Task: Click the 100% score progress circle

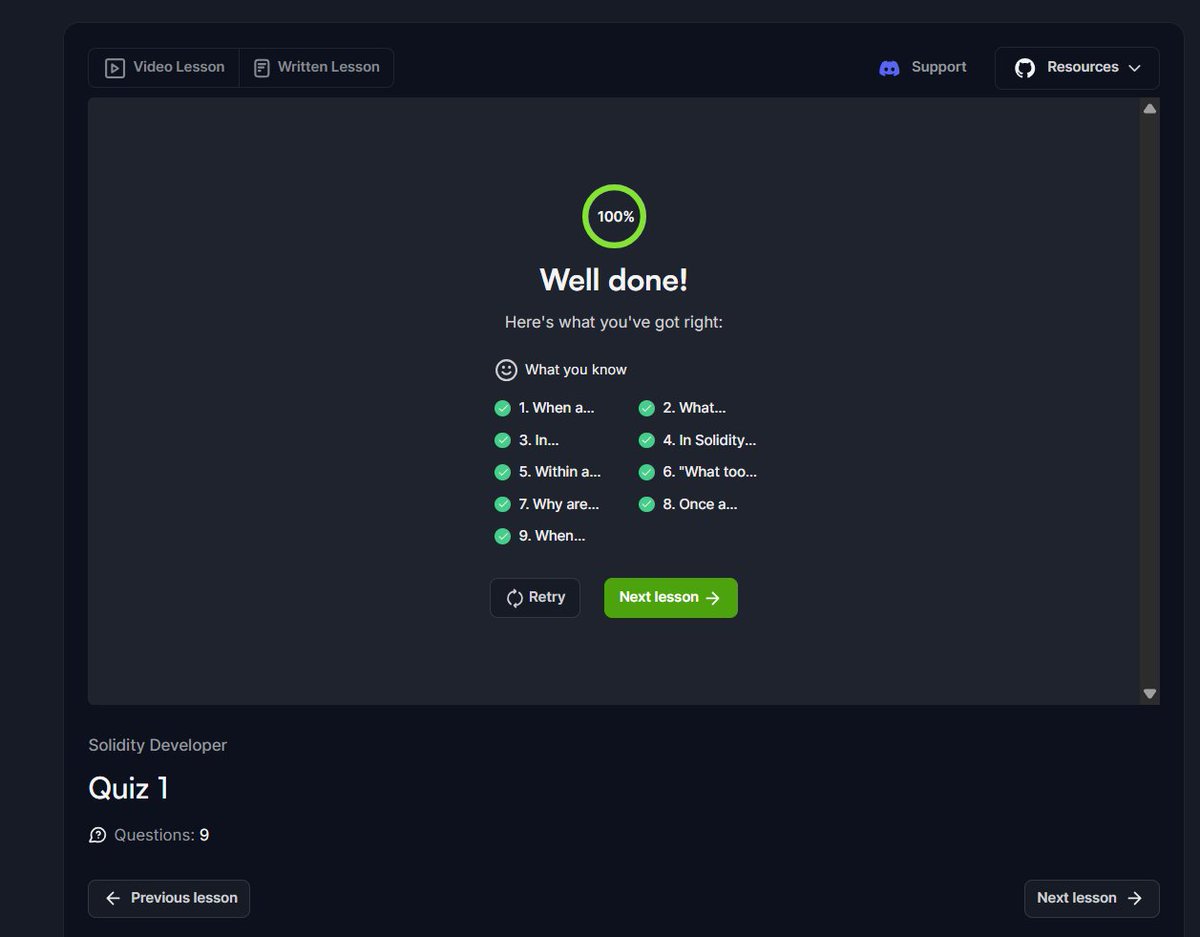Action: pos(614,216)
